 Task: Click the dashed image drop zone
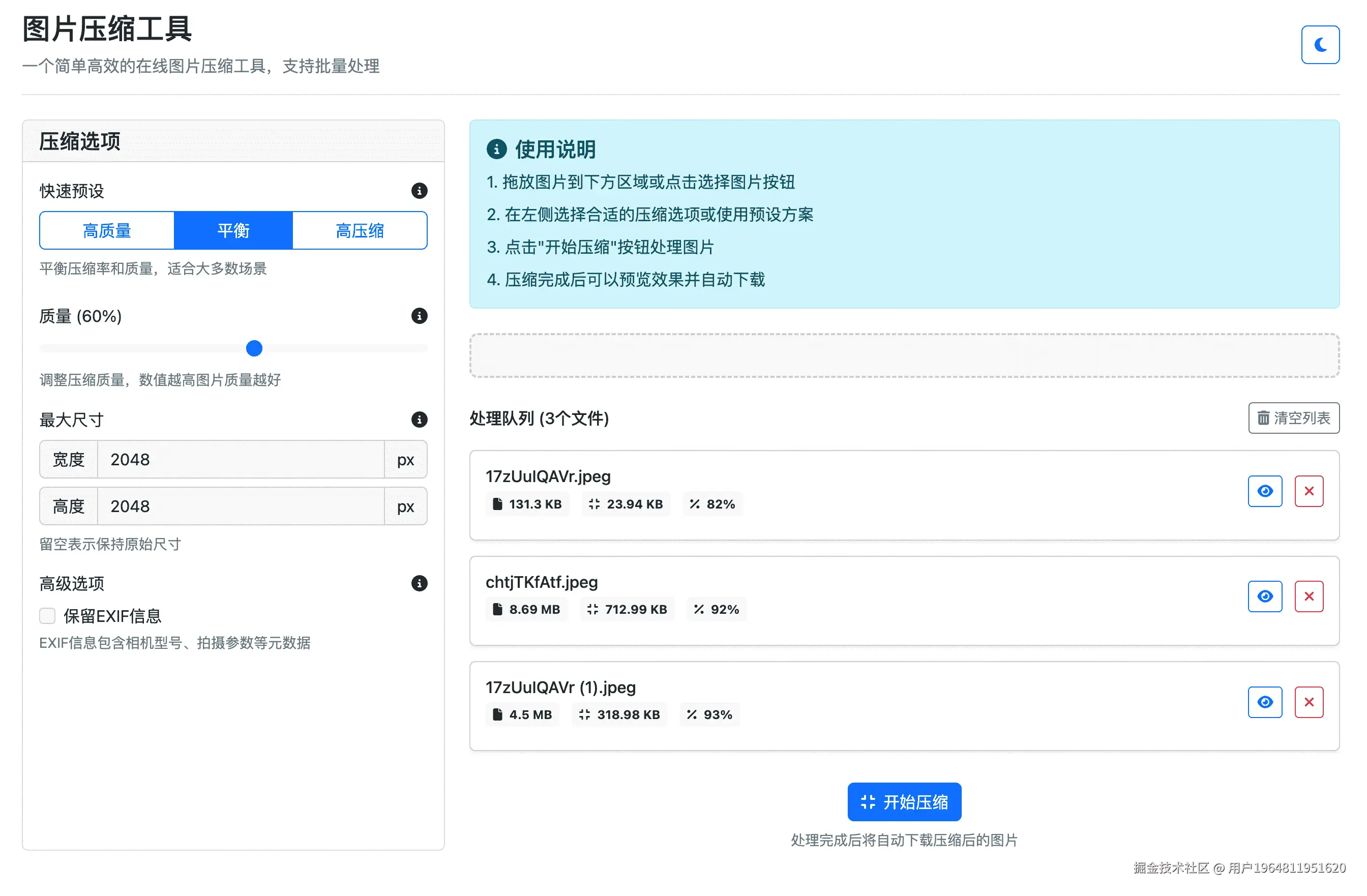tap(904, 355)
